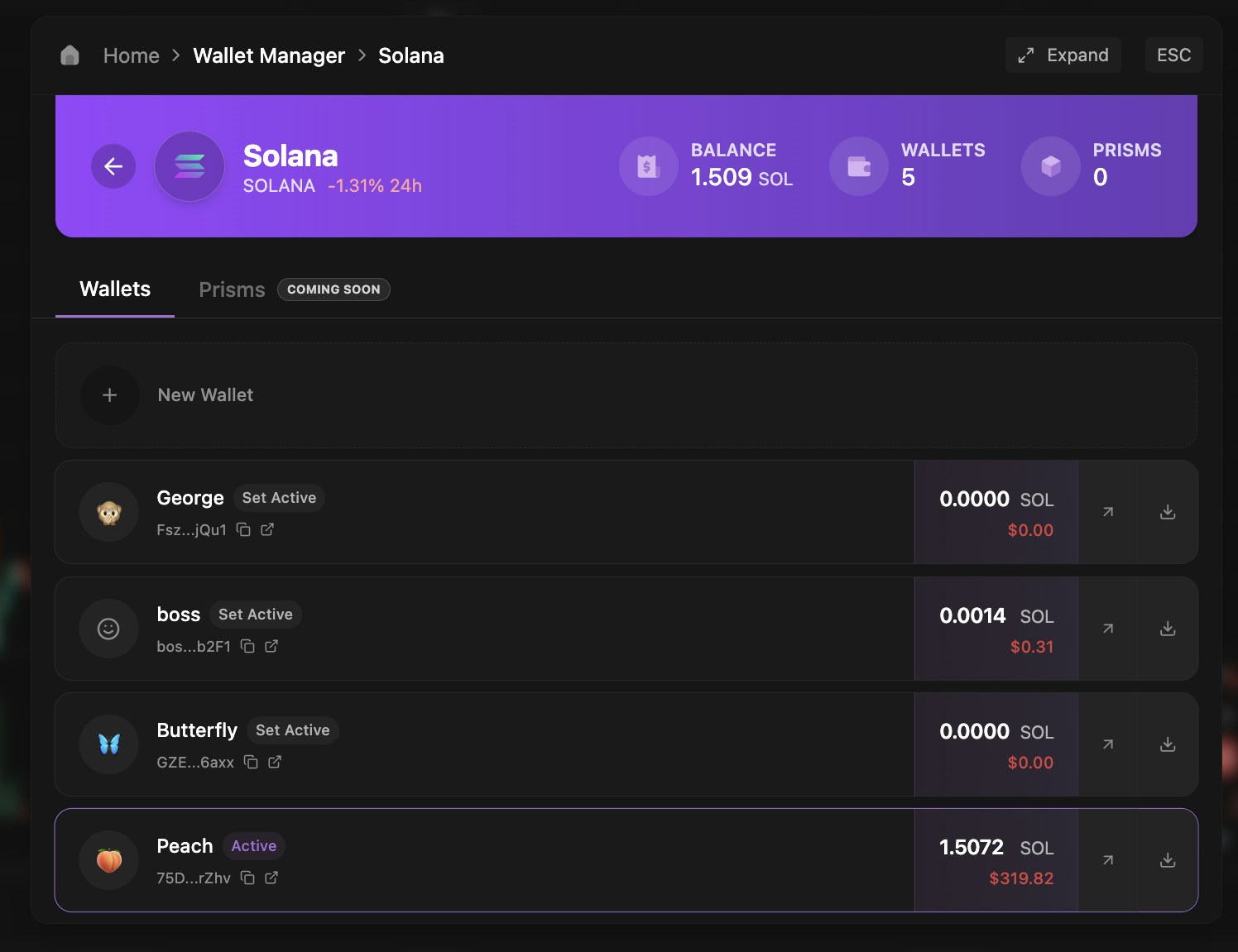This screenshot has width=1238, height=952.
Task: Click George wallet name
Action: (x=190, y=498)
